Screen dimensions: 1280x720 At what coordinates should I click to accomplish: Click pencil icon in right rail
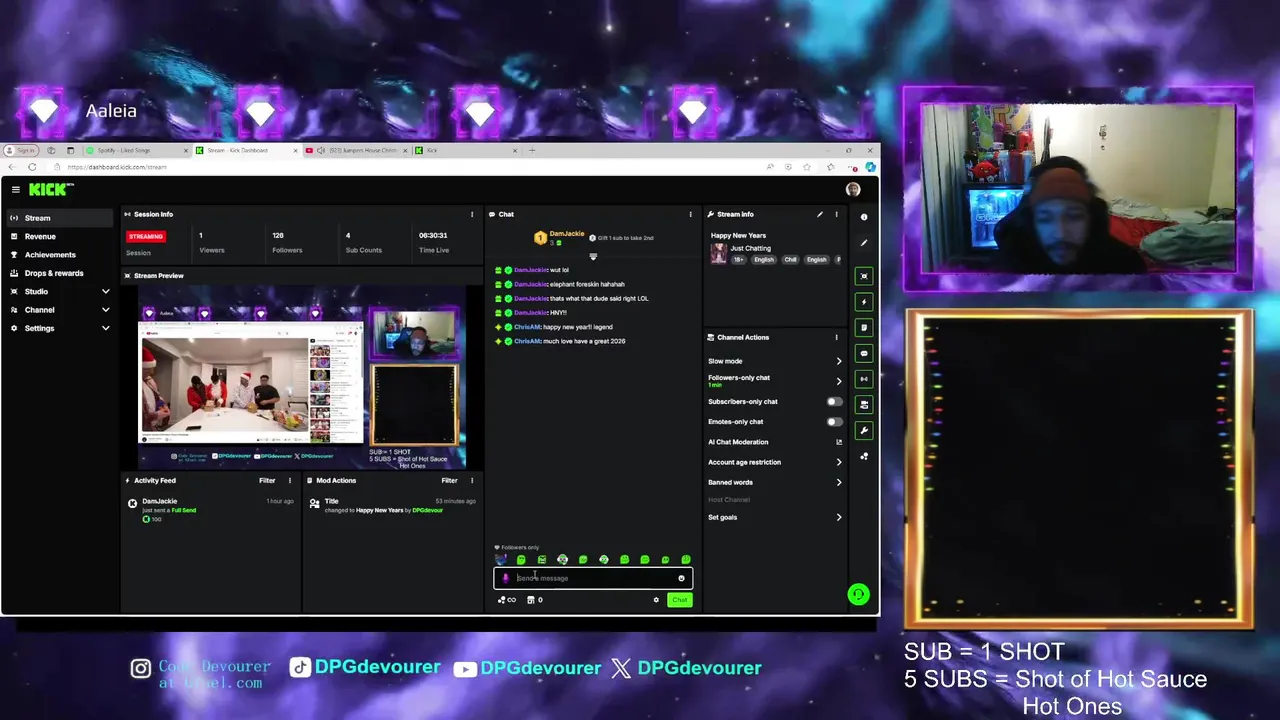(865, 243)
